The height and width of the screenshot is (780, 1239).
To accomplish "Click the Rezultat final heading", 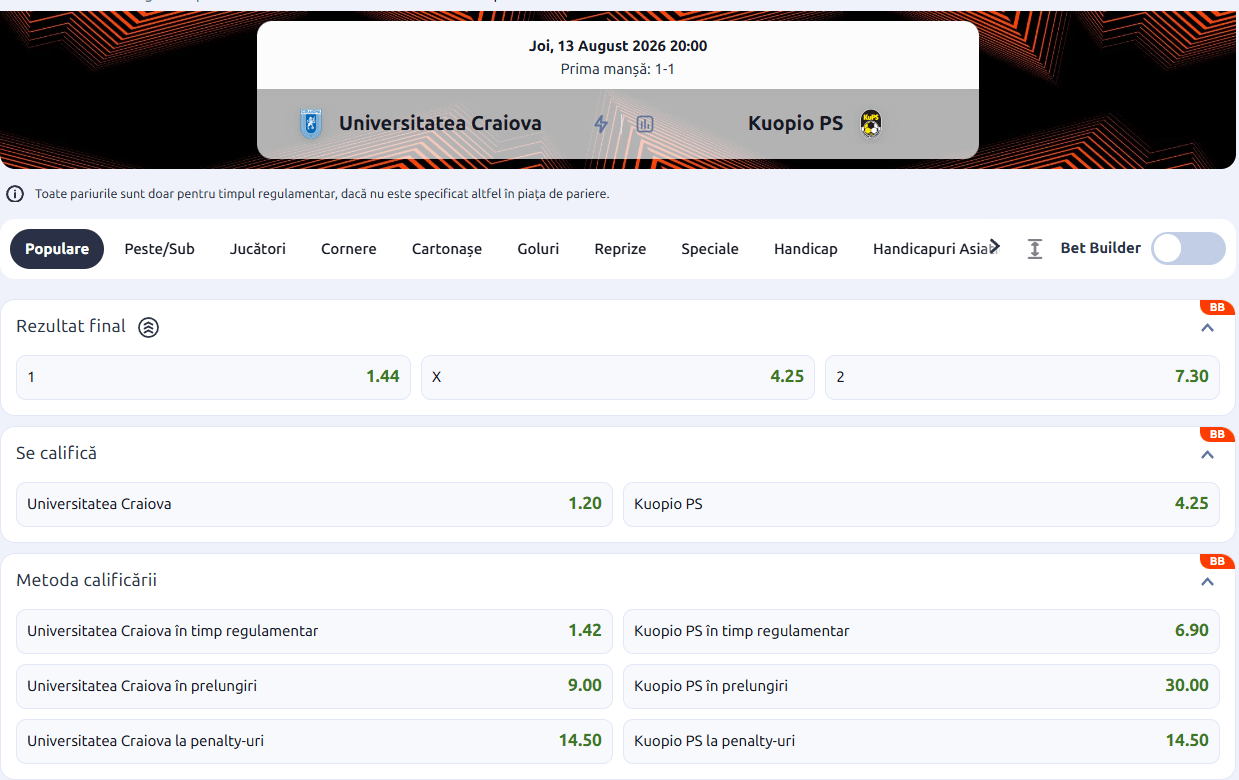I will pos(71,326).
